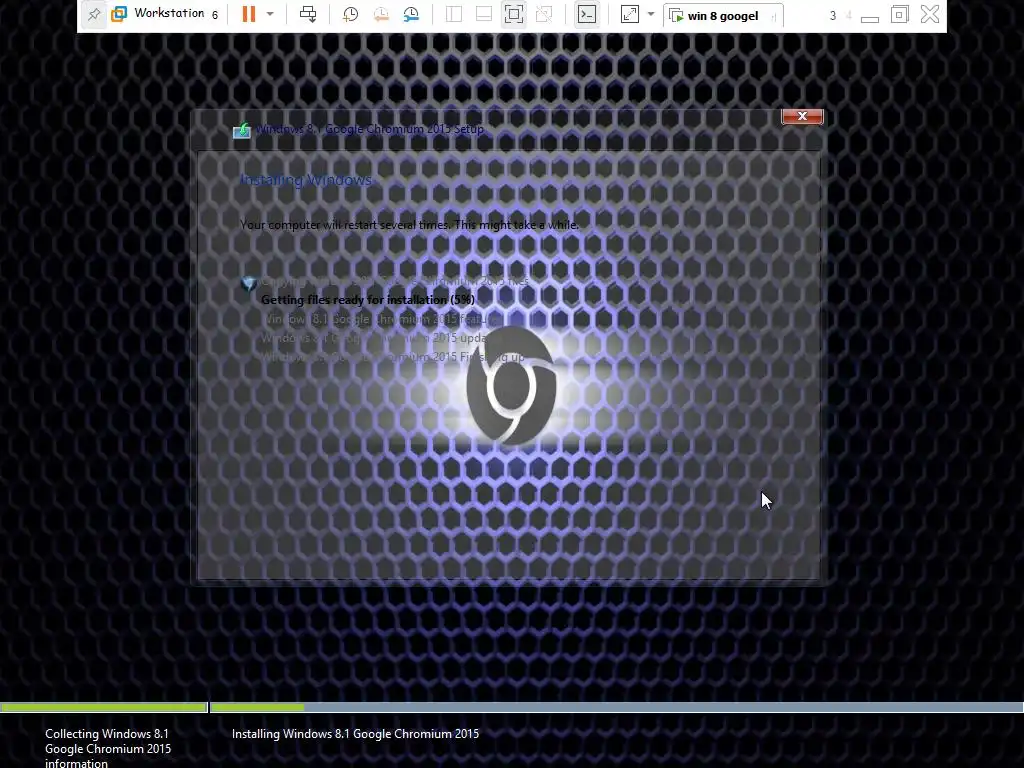Image resolution: width=1024 pixels, height=768 pixels.
Task: Click the first completed progress bar segment
Action: (x=103, y=707)
